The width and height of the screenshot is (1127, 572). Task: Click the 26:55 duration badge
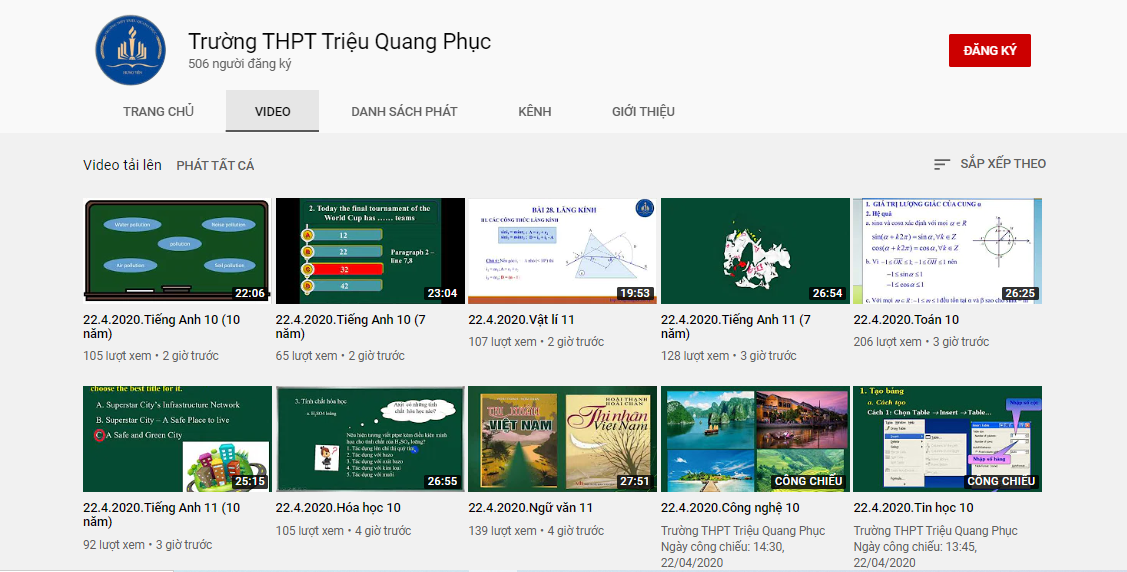(x=443, y=481)
